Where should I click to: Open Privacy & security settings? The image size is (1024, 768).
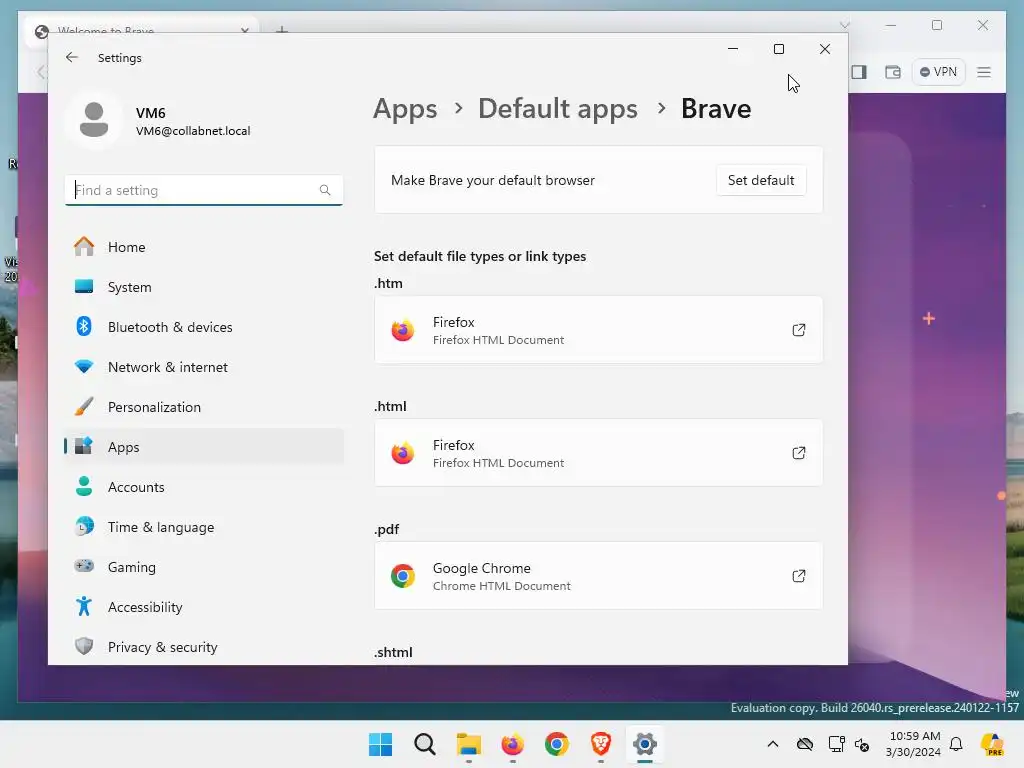204,647
